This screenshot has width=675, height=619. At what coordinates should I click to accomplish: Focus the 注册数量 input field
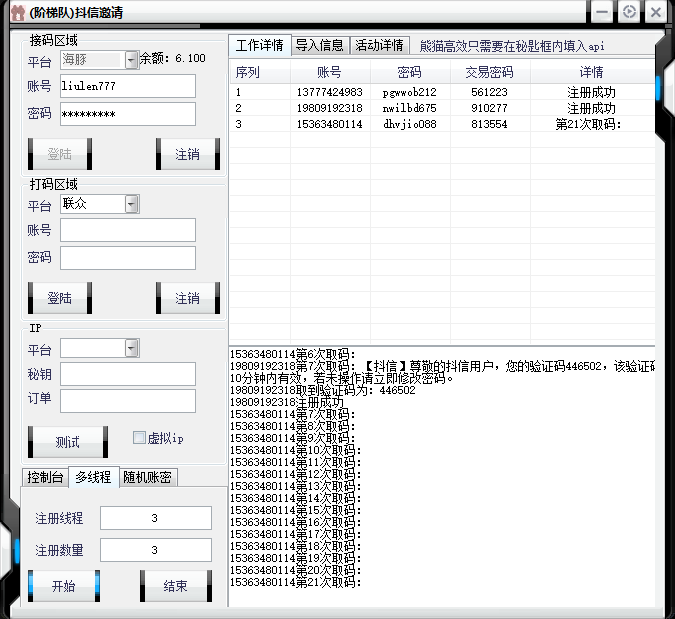156,550
